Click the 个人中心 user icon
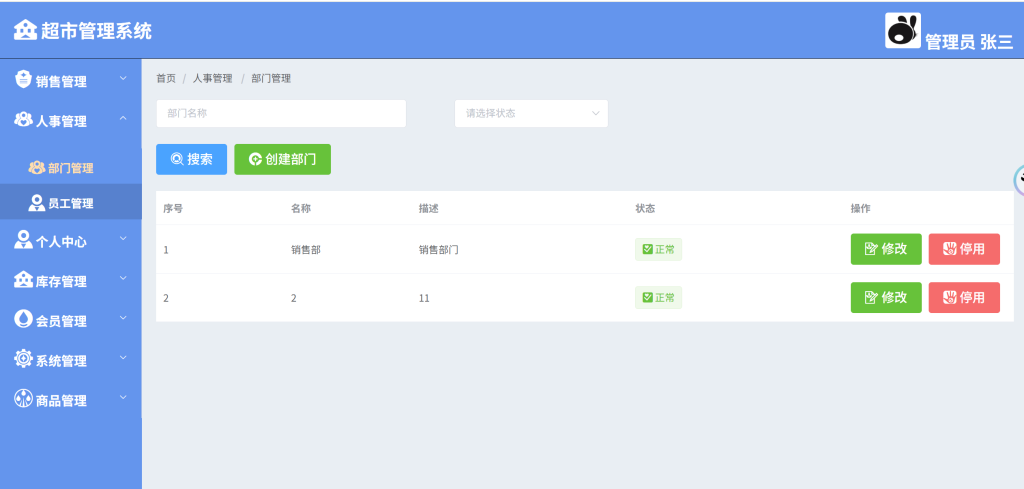Screen dimensions: 1024x489 pyautogui.click(x=23, y=240)
